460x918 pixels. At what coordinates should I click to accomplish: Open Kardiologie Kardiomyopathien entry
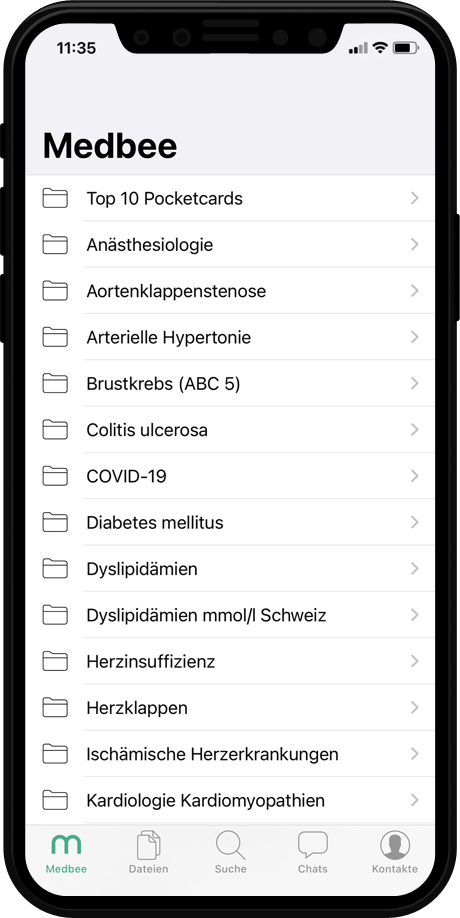(230, 800)
